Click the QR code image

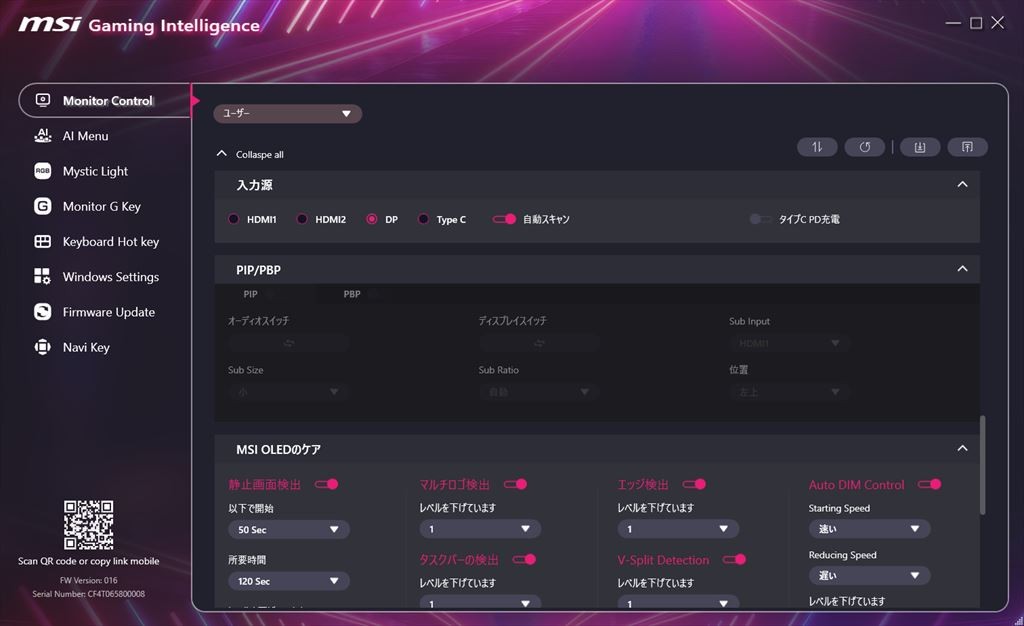(x=88, y=525)
